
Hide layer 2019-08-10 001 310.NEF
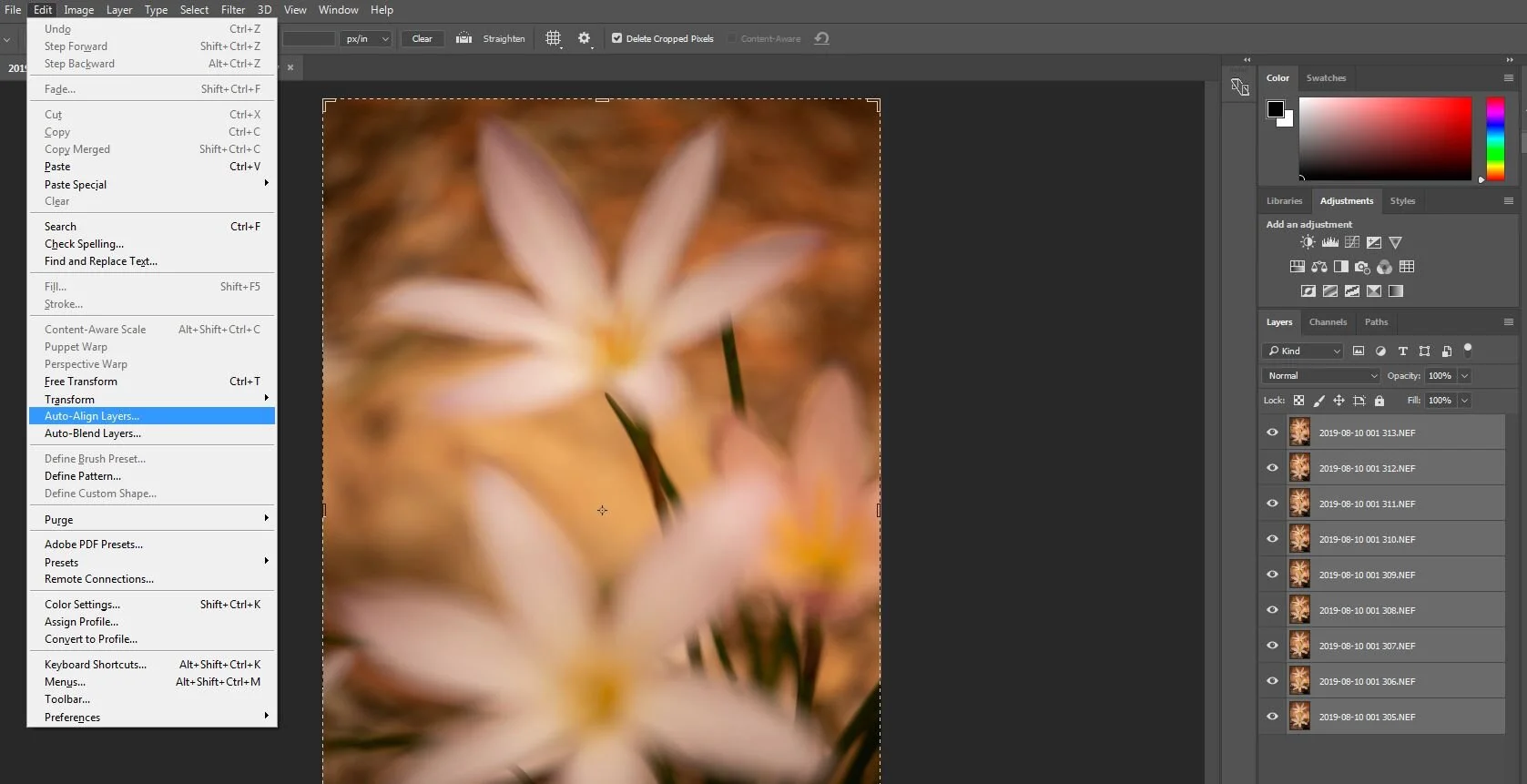[x=1272, y=539]
